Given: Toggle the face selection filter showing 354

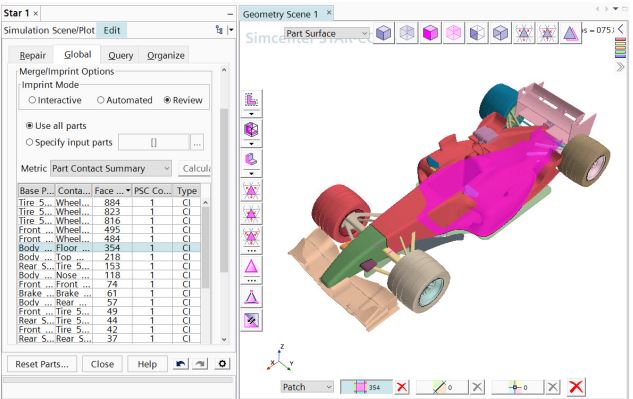Looking at the screenshot, I should [x=367, y=387].
